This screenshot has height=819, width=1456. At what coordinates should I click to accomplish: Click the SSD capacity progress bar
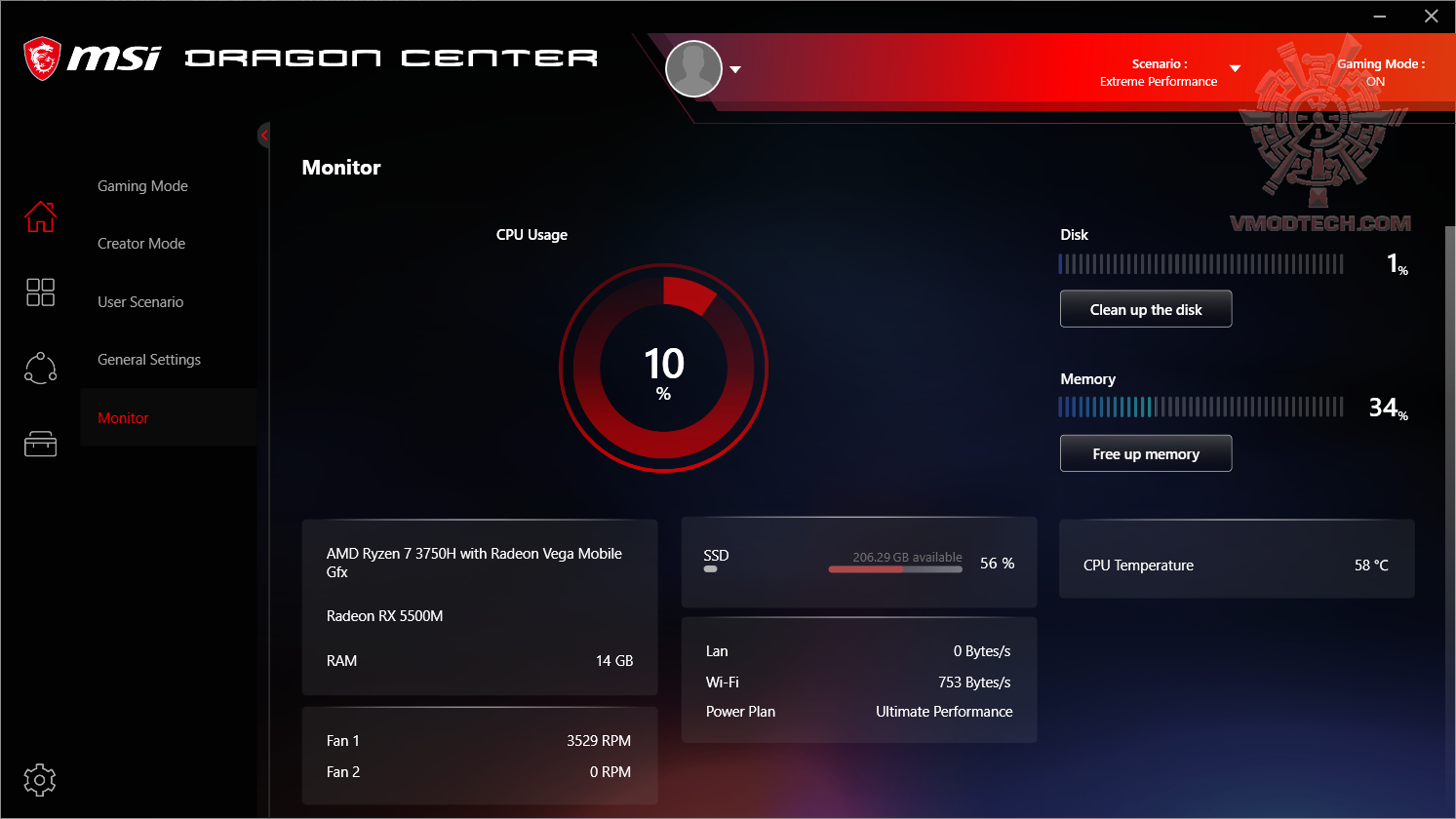(895, 569)
